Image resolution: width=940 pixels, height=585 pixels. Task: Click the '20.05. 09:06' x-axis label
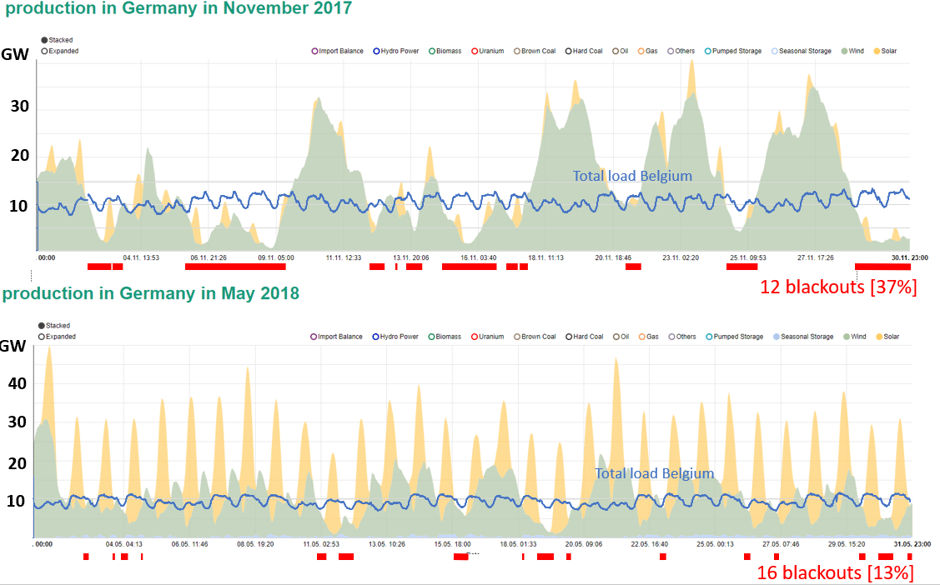point(584,544)
